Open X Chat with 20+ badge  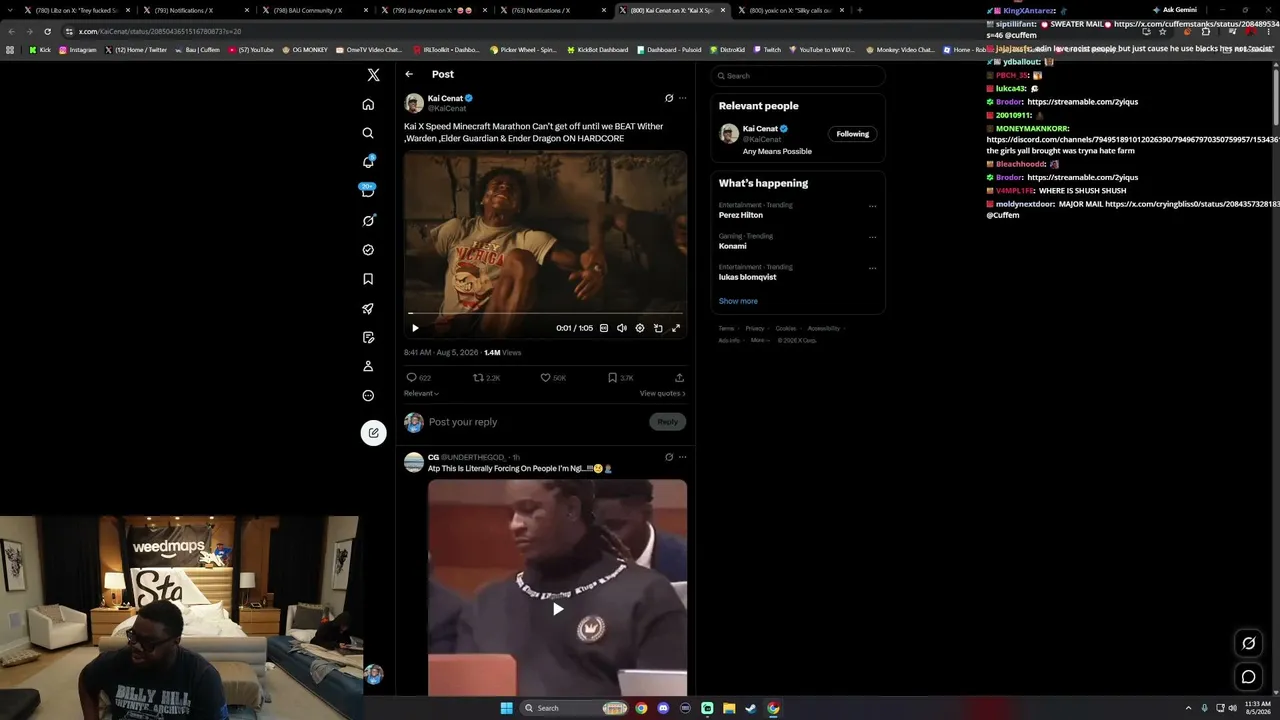(x=368, y=191)
